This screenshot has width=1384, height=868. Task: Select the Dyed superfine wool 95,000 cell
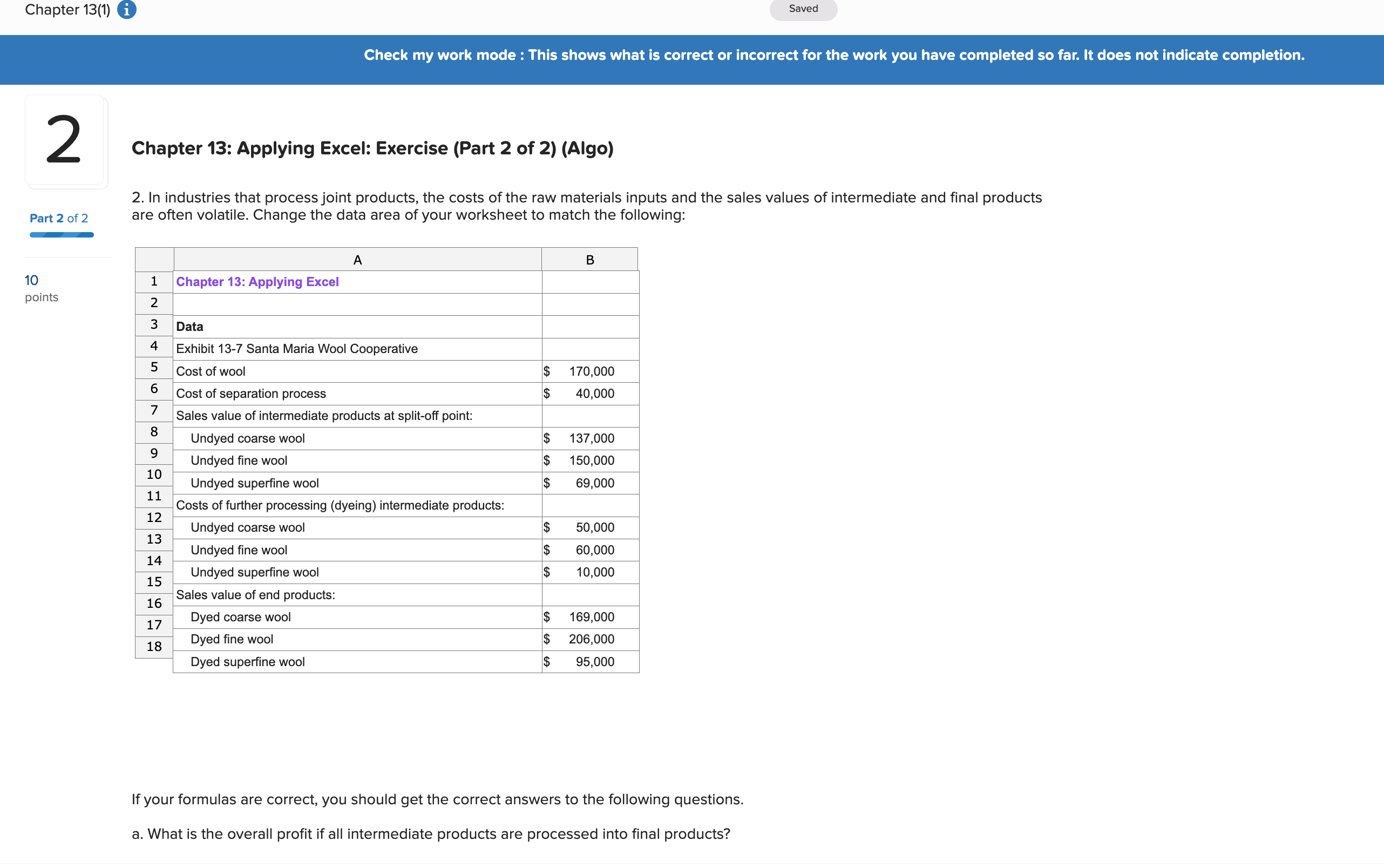click(x=591, y=661)
